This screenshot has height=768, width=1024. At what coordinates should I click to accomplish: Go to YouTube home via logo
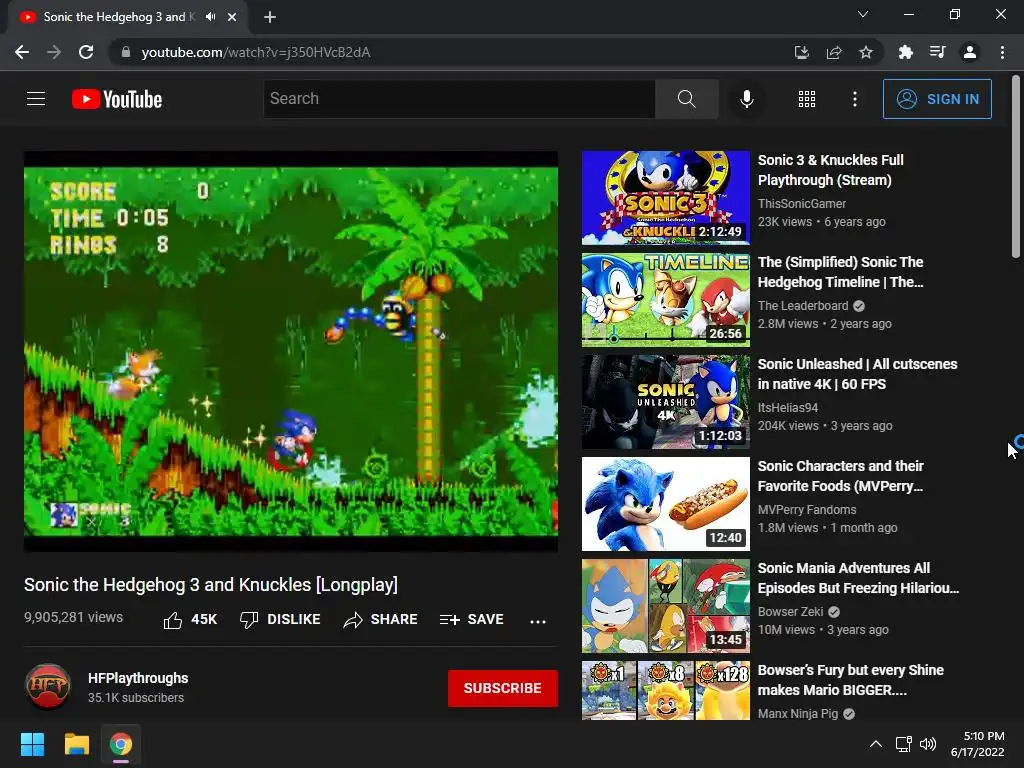point(117,99)
